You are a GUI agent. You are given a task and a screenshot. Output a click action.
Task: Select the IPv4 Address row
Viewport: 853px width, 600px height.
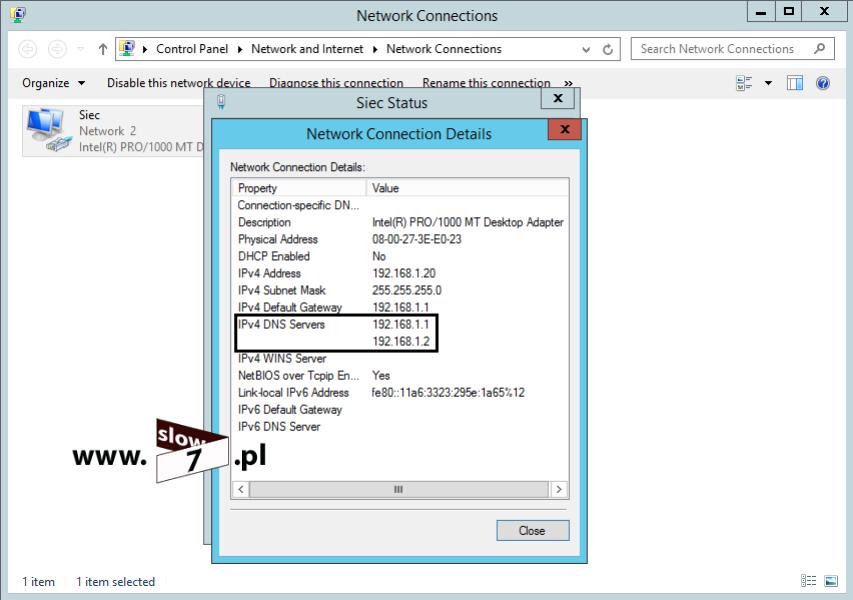coord(400,273)
